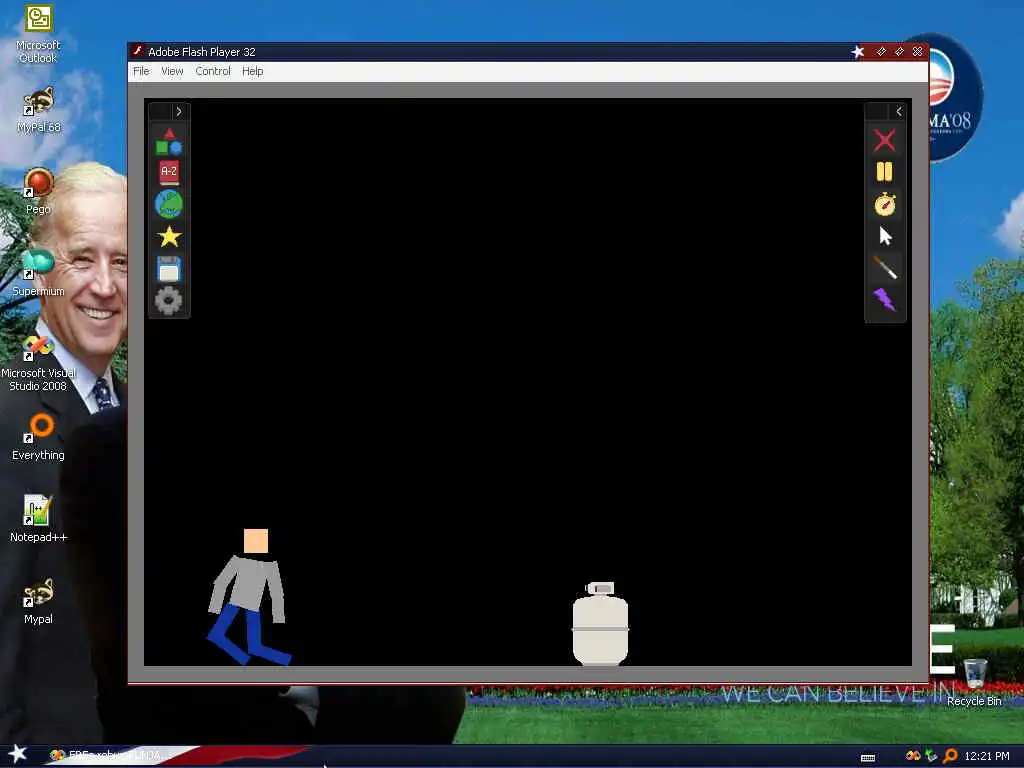Collapse the right toolbar arrow
The height and width of the screenshot is (768, 1024).
pos(899,112)
